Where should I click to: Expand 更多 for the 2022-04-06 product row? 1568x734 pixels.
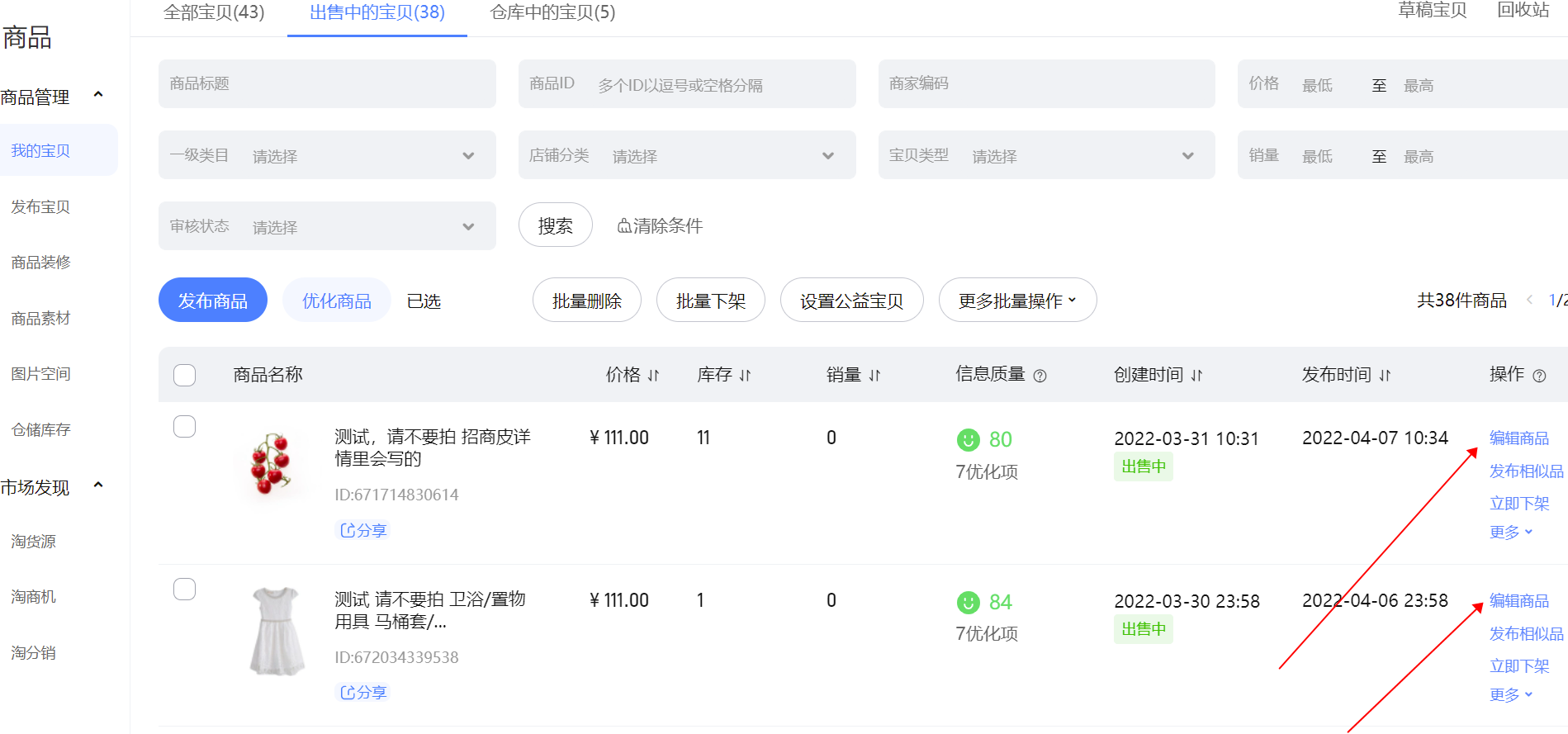pyautogui.click(x=1511, y=695)
